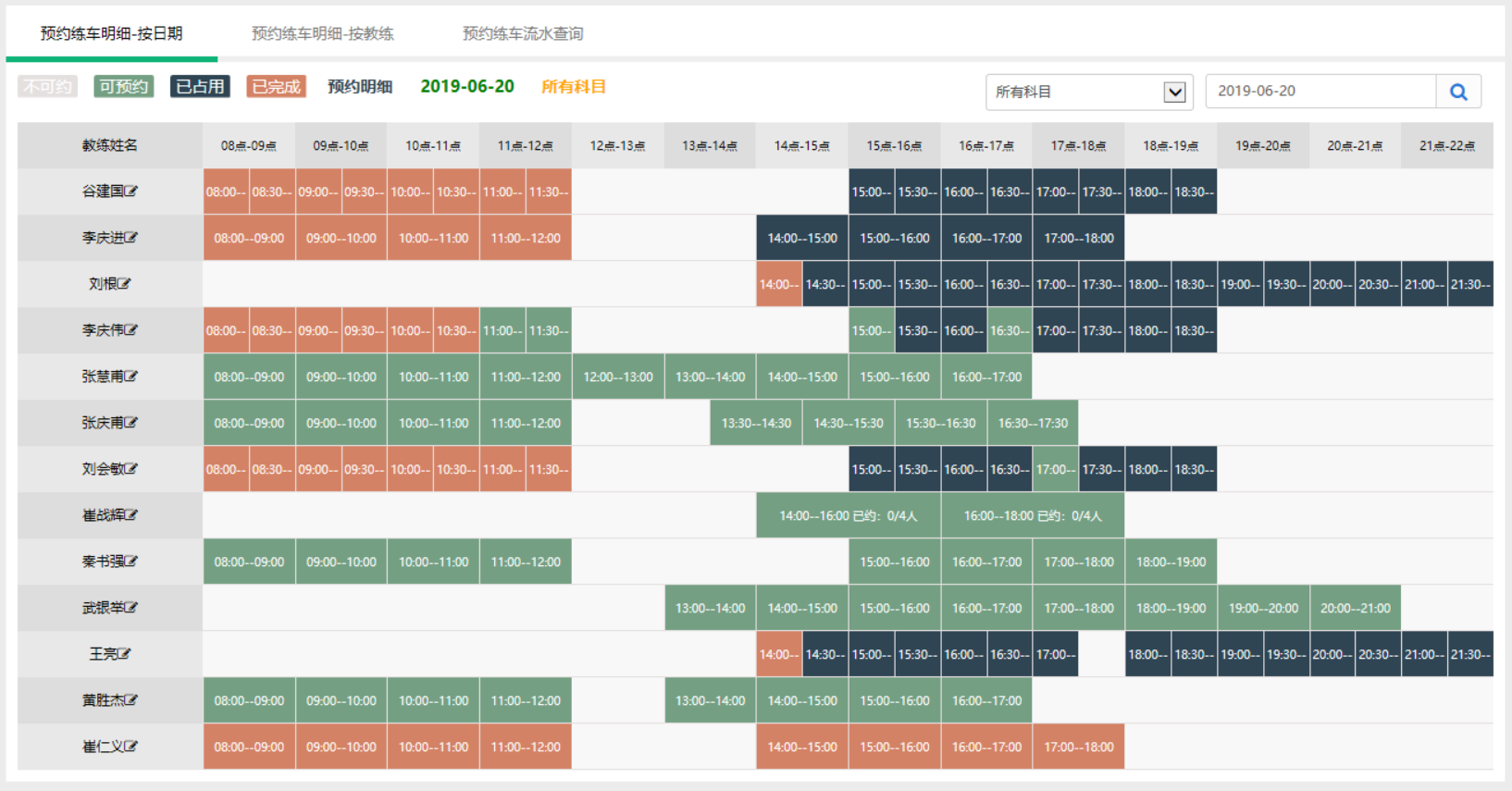
Task: Click 刘会敏's 15:00-- occupied slot
Action: pyautogui.click(x=872, y=469)
